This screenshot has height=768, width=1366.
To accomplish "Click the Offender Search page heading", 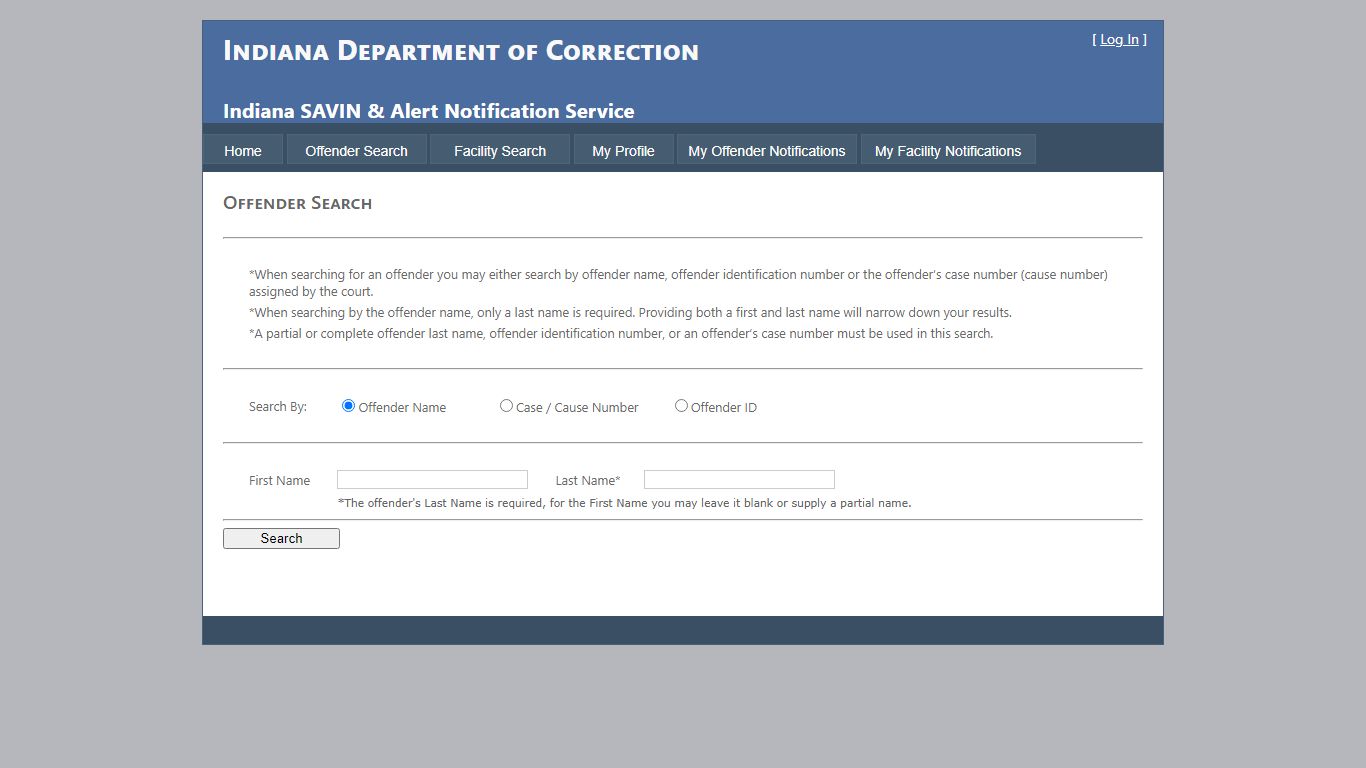I will (x=297, y=203).
